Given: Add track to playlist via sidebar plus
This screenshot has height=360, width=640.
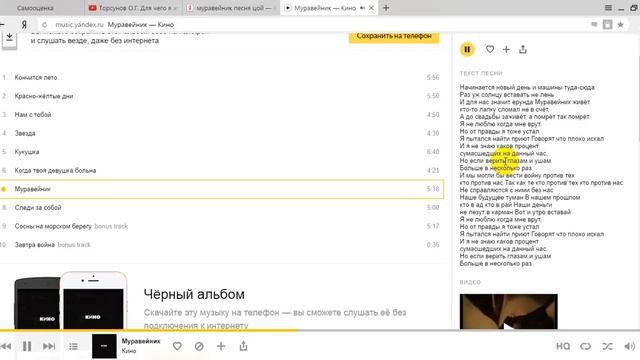Looking at the screenshot, I should [506, 49].
